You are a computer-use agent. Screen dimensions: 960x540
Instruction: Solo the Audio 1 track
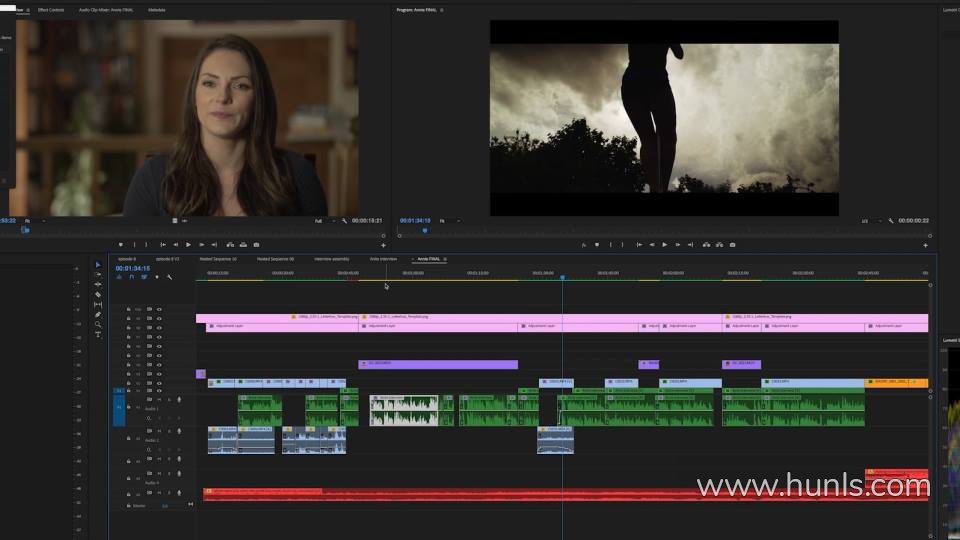point(169,400)
